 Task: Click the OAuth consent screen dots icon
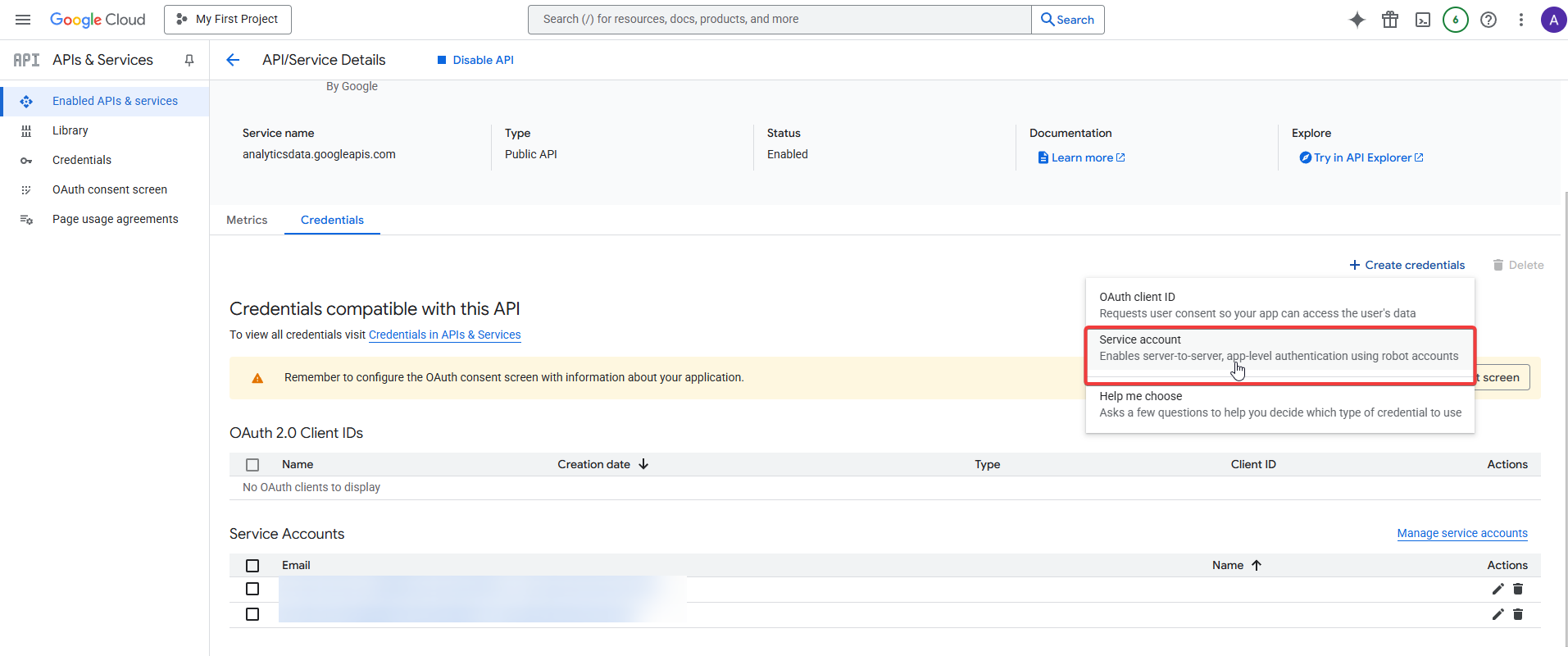(26, 189)
